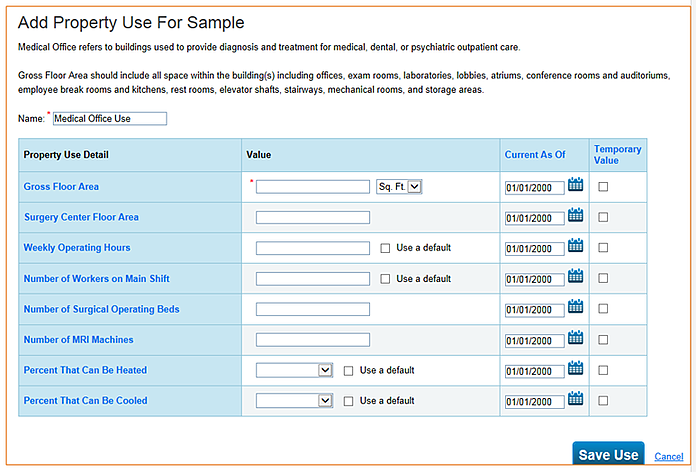Expand Percent That Can Be Cooled dropdown

click(x=294, y=401)
